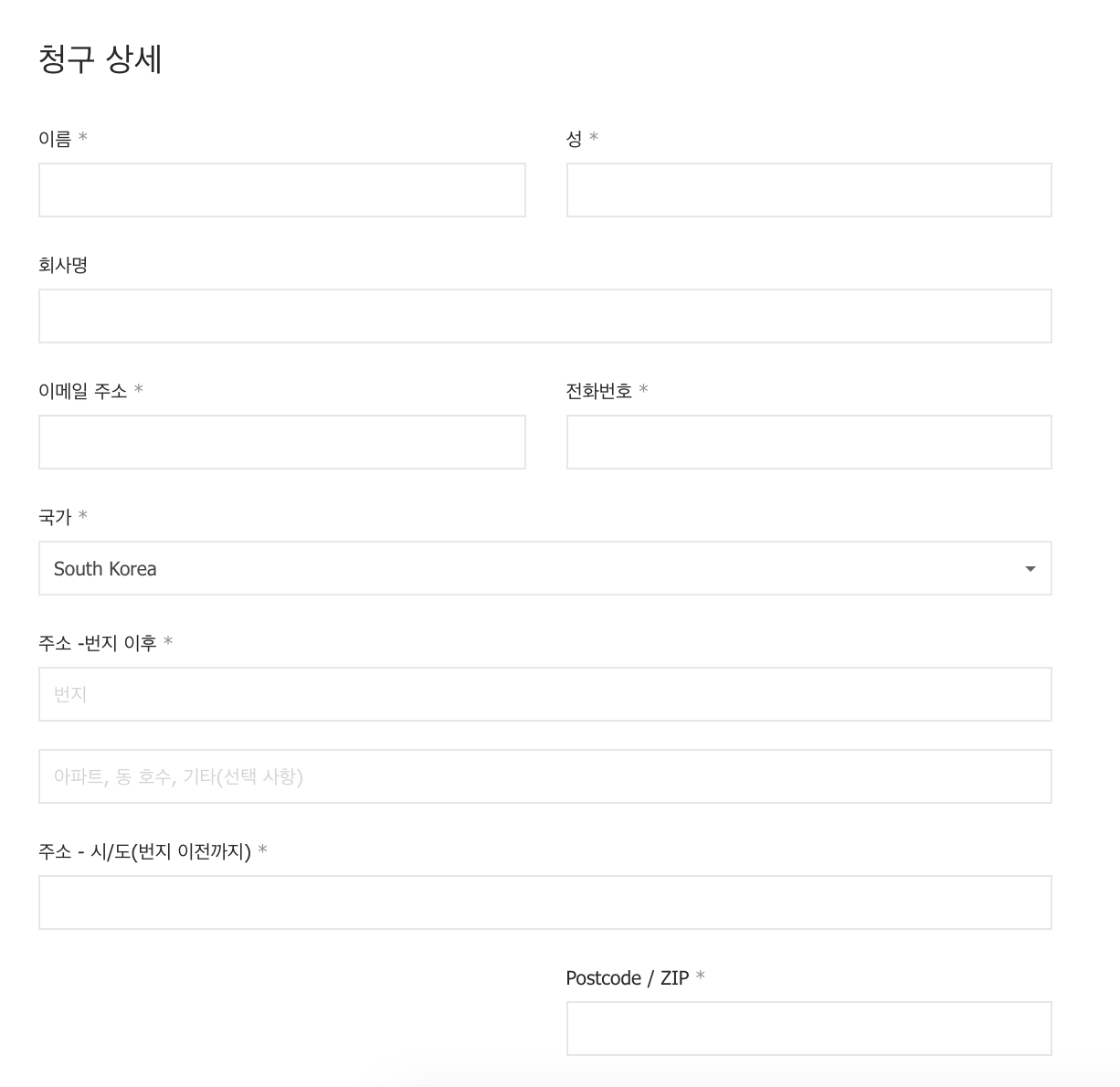Image resolution: width=1120 pixels, height=1087 pixels.
Task: Select the 이메일 주소 email input box
Action: (x=281, y=442)
